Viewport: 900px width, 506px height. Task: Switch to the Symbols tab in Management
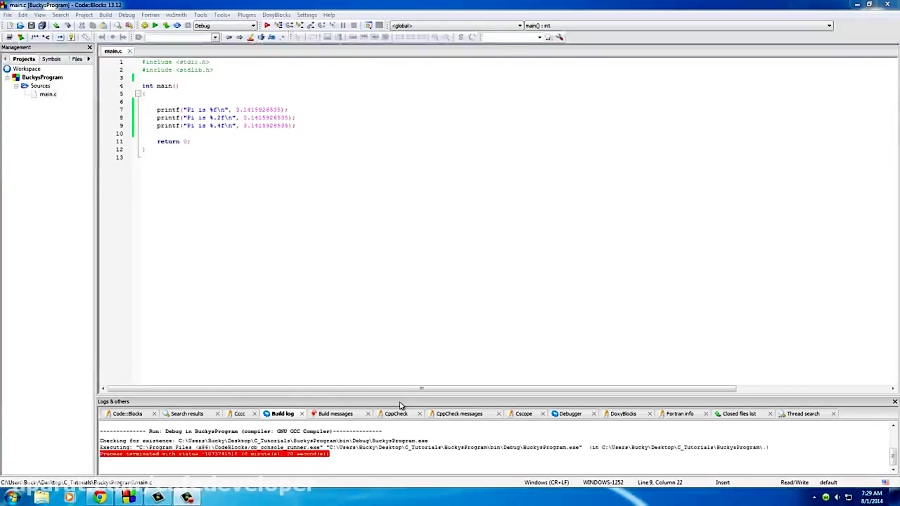point(51,59)
